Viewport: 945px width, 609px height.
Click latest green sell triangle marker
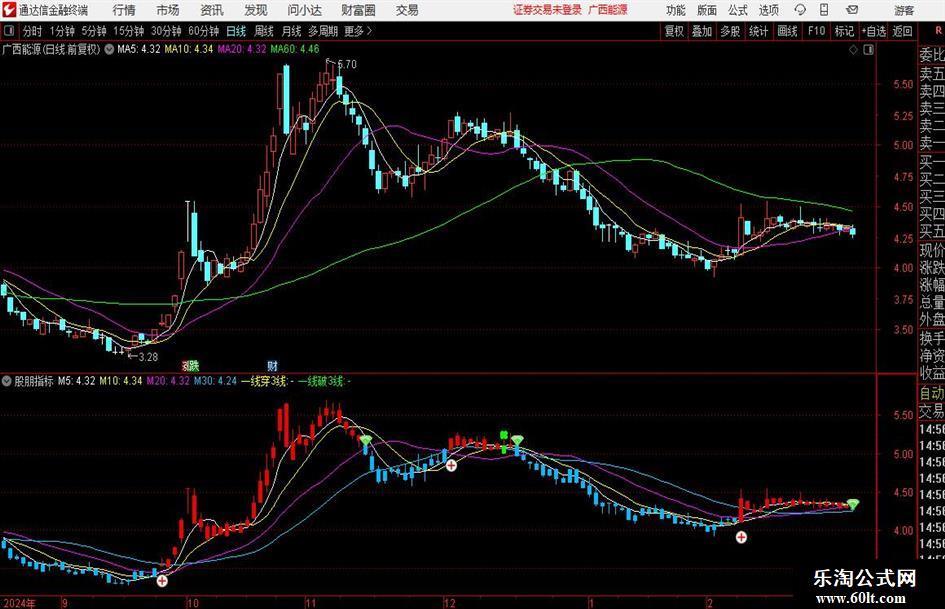pyautogui.click(x=853, y=503)
